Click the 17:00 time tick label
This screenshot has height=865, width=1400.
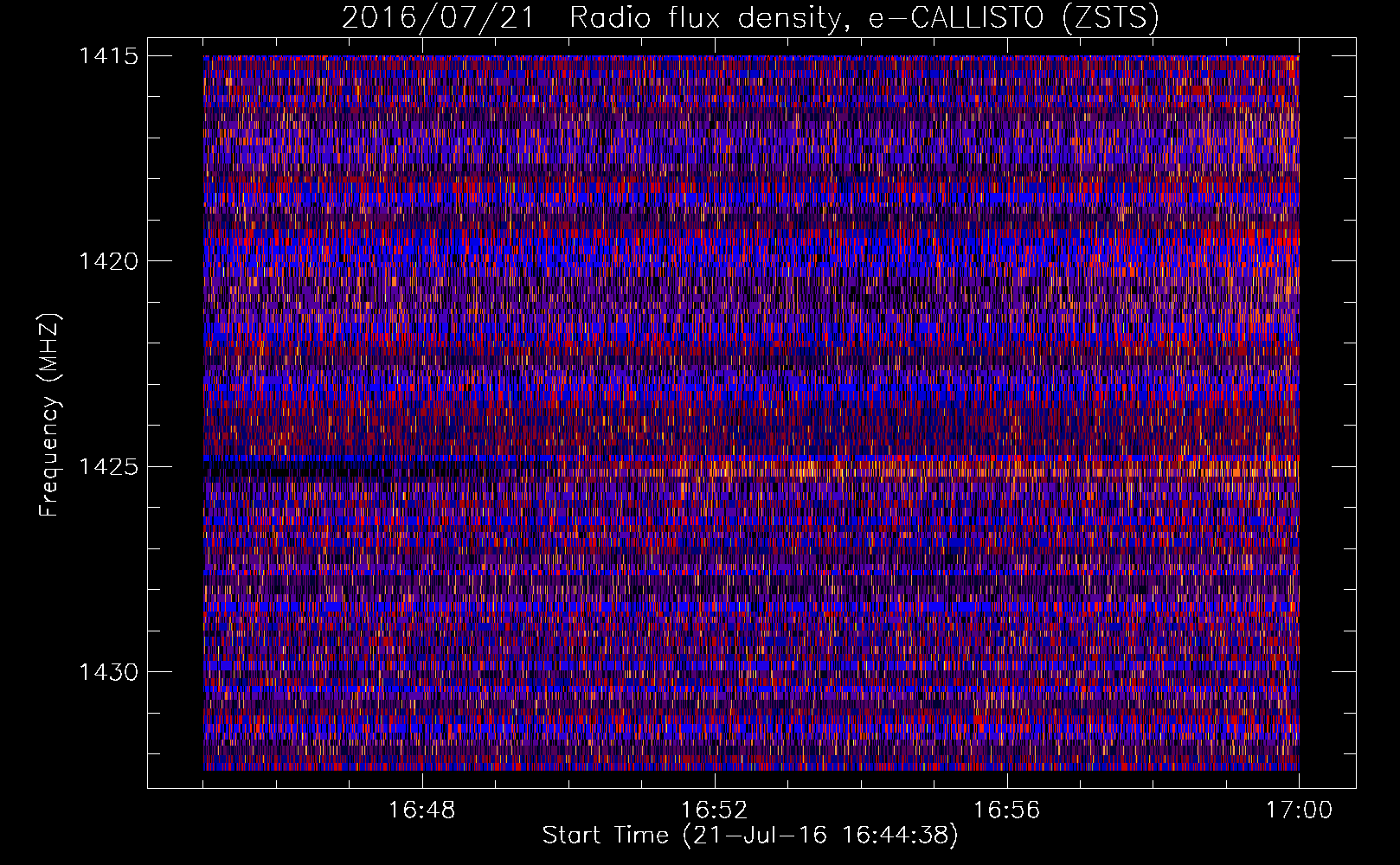pos(1299,810)
